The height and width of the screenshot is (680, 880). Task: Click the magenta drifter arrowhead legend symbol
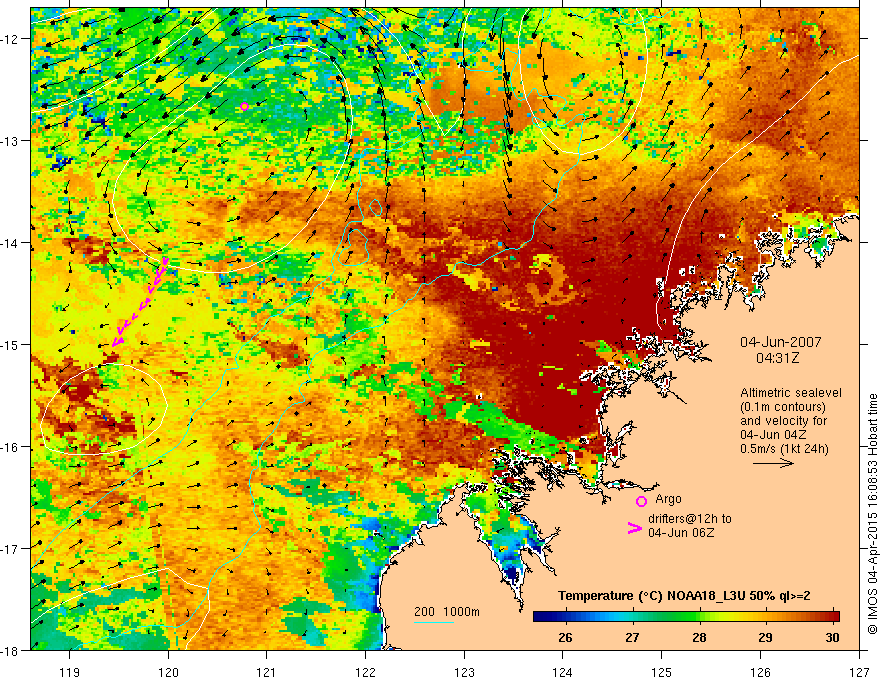point(635,528)
